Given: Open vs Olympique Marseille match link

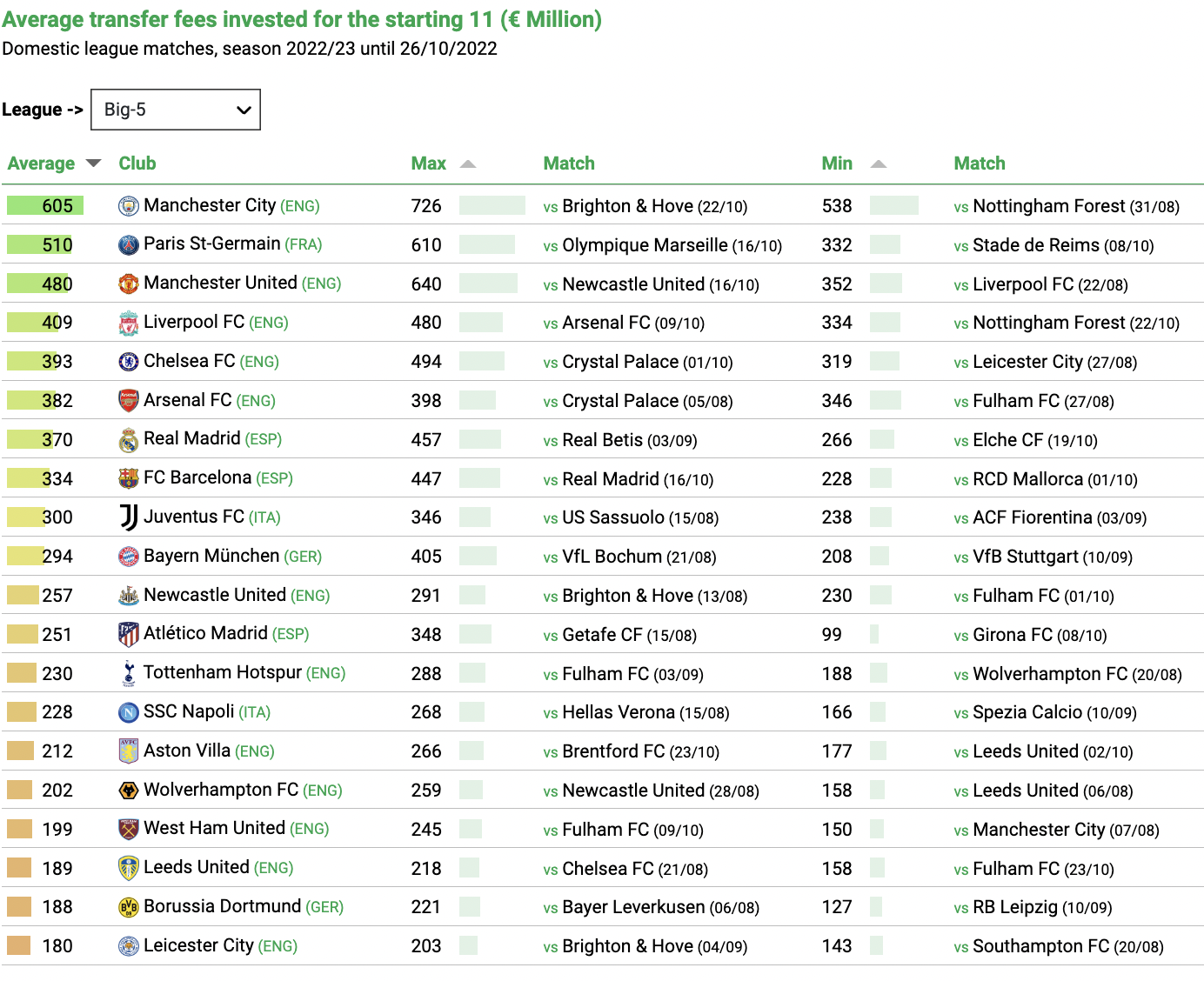Looking at the screenshot, I should tap(663, 245).
